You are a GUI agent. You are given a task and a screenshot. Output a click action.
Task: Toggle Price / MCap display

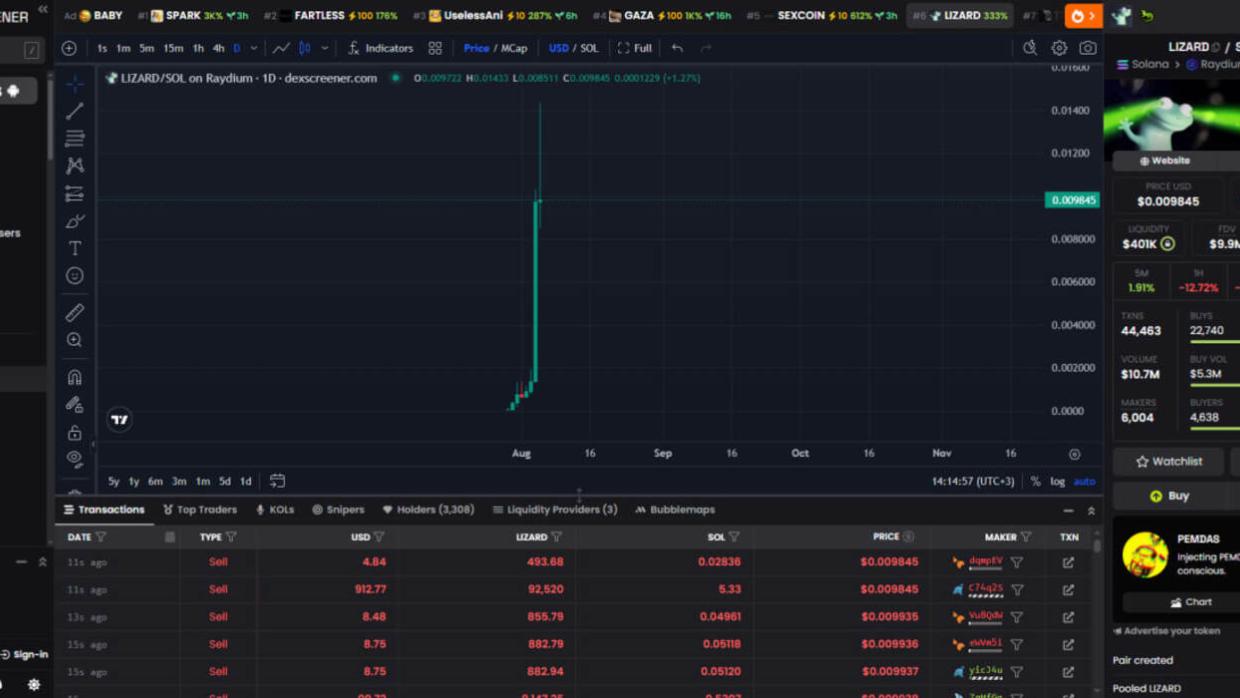click(x=495, y=48)
